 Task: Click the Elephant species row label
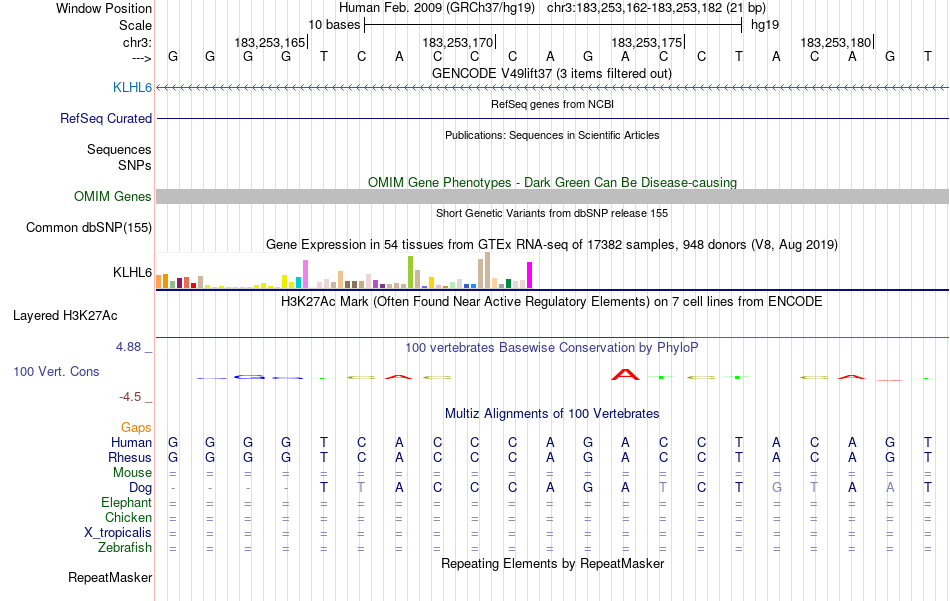pyautogui.click(x=126, y=502)
